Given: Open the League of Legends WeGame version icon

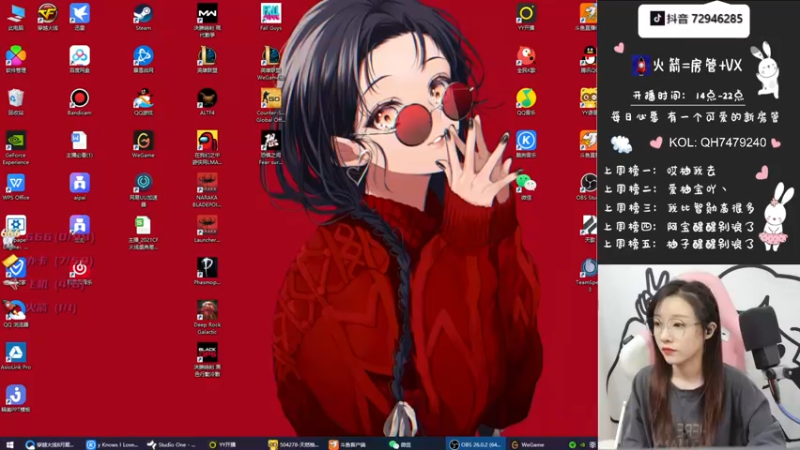Looking at the screenshot, I should pos(271,62).
